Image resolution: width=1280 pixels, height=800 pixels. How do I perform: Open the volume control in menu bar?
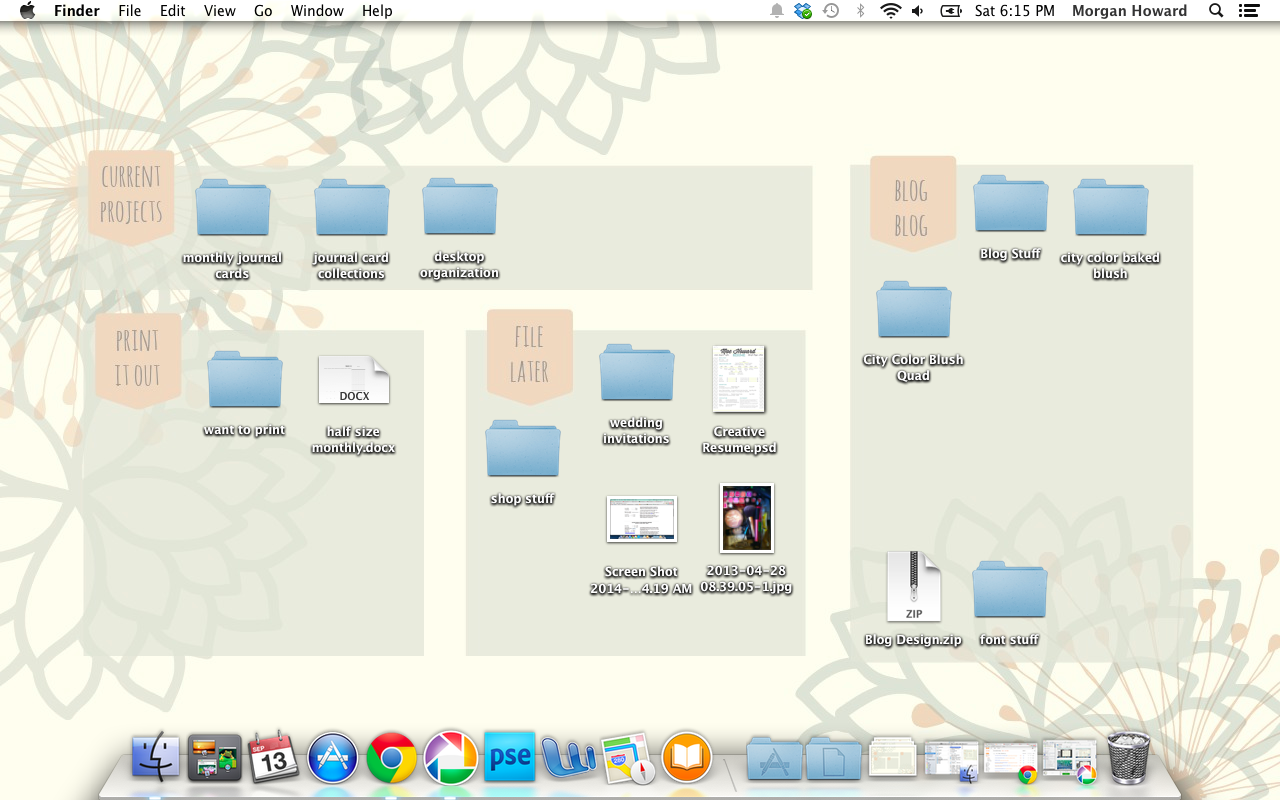918,11
